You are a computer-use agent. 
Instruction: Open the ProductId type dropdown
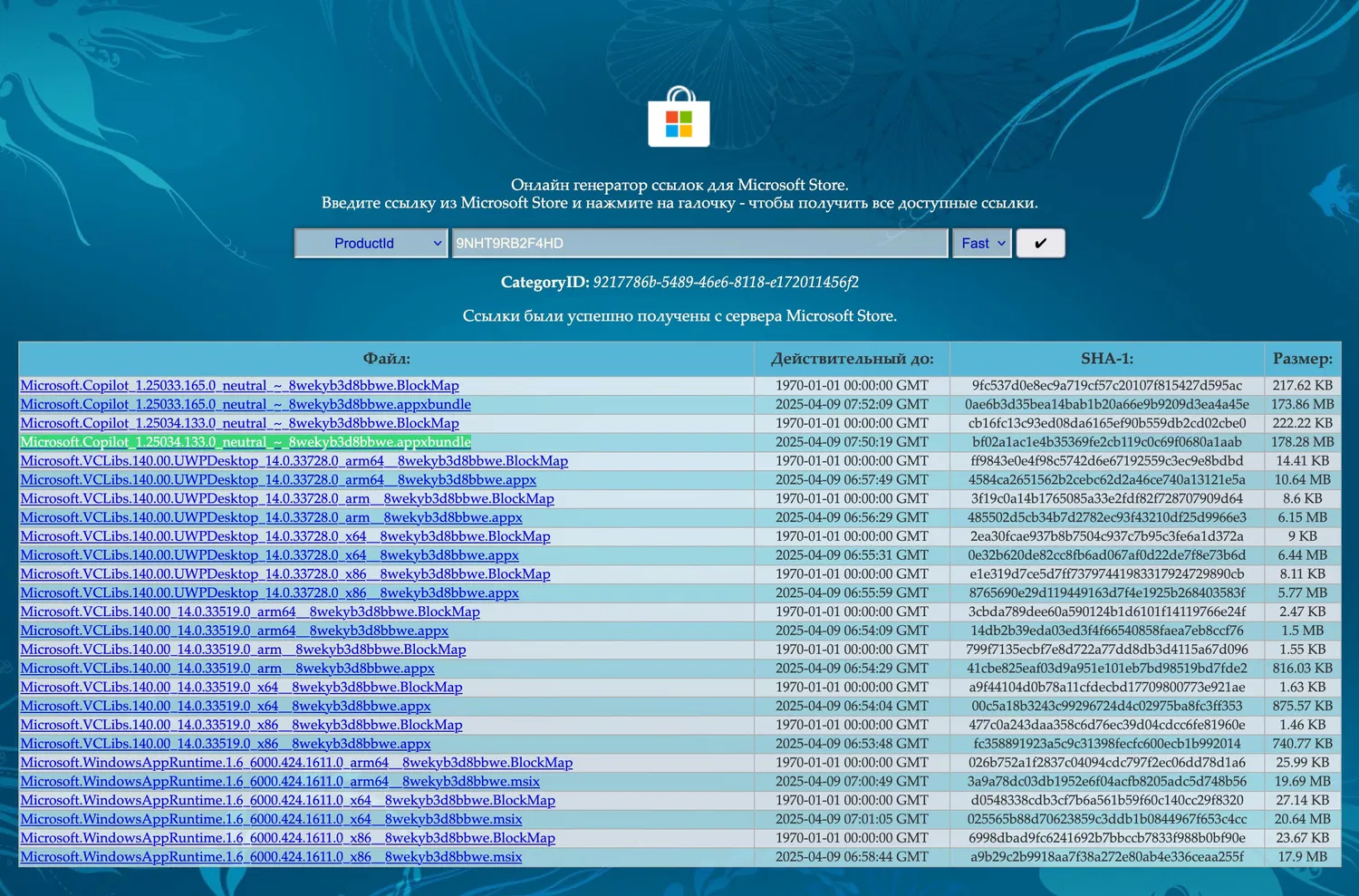click(371, 243)
